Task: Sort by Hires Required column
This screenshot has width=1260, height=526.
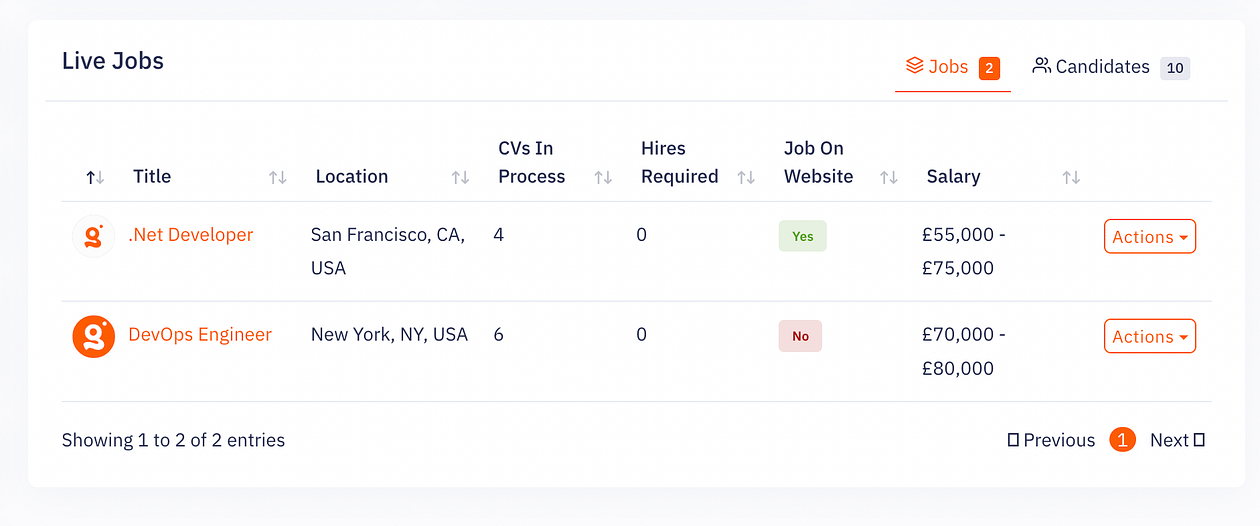Action: [746, 177]
